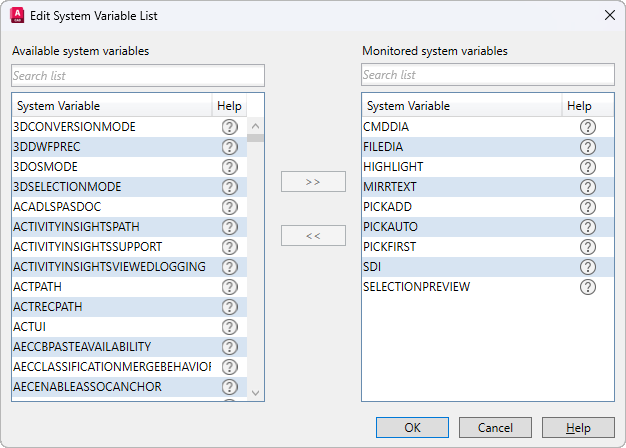The height and width of the screenshot is (448, 626).
Task: Show help for ACADLSPASDOC variable
Action: tap(229, 207)
